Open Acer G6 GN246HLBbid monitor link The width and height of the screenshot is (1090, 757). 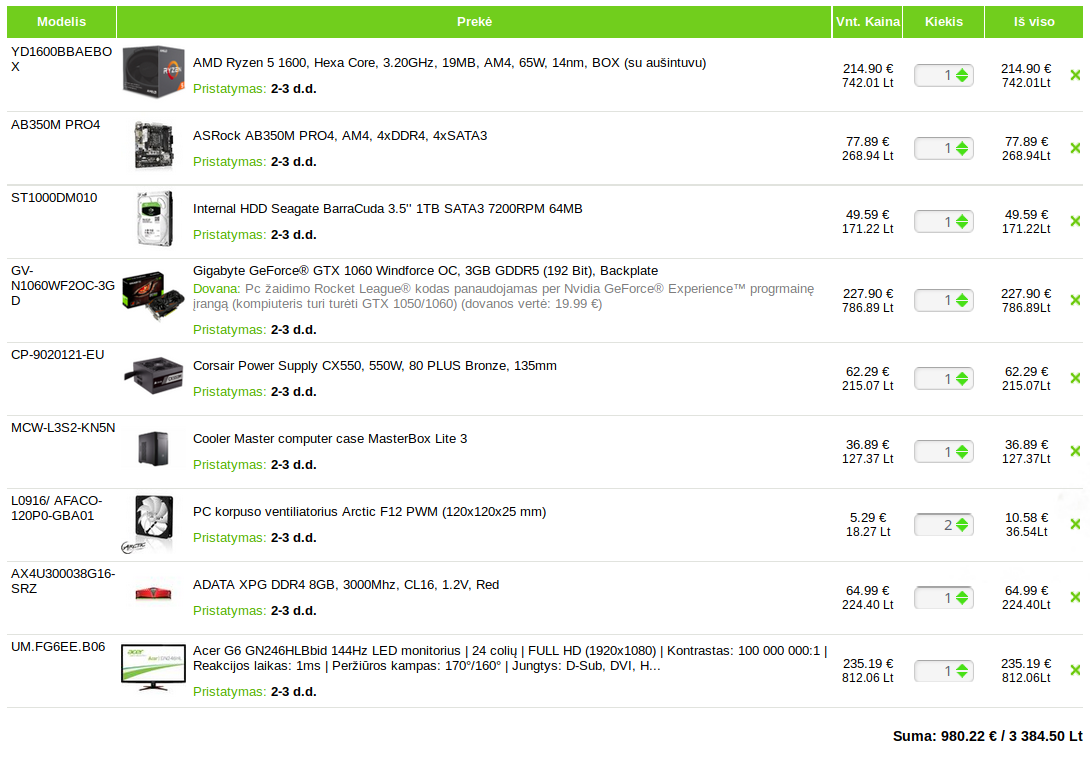[510, 658]
